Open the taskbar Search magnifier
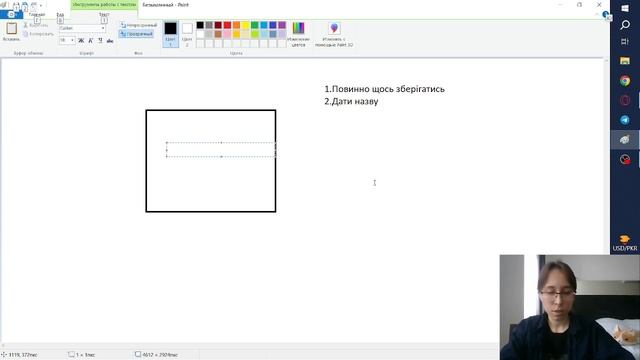The image size is (640, 360). pyautogui.click(x=625, y=25)
